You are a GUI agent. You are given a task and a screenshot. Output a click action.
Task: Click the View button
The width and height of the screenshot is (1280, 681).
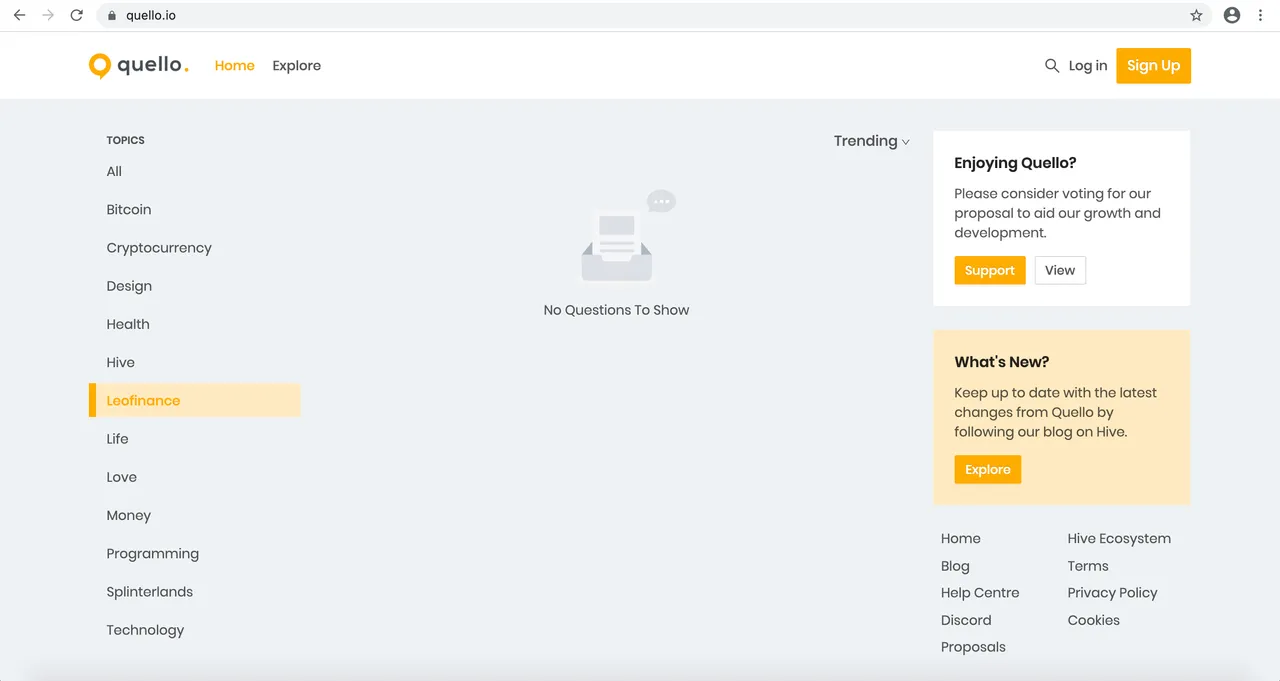1060,270
